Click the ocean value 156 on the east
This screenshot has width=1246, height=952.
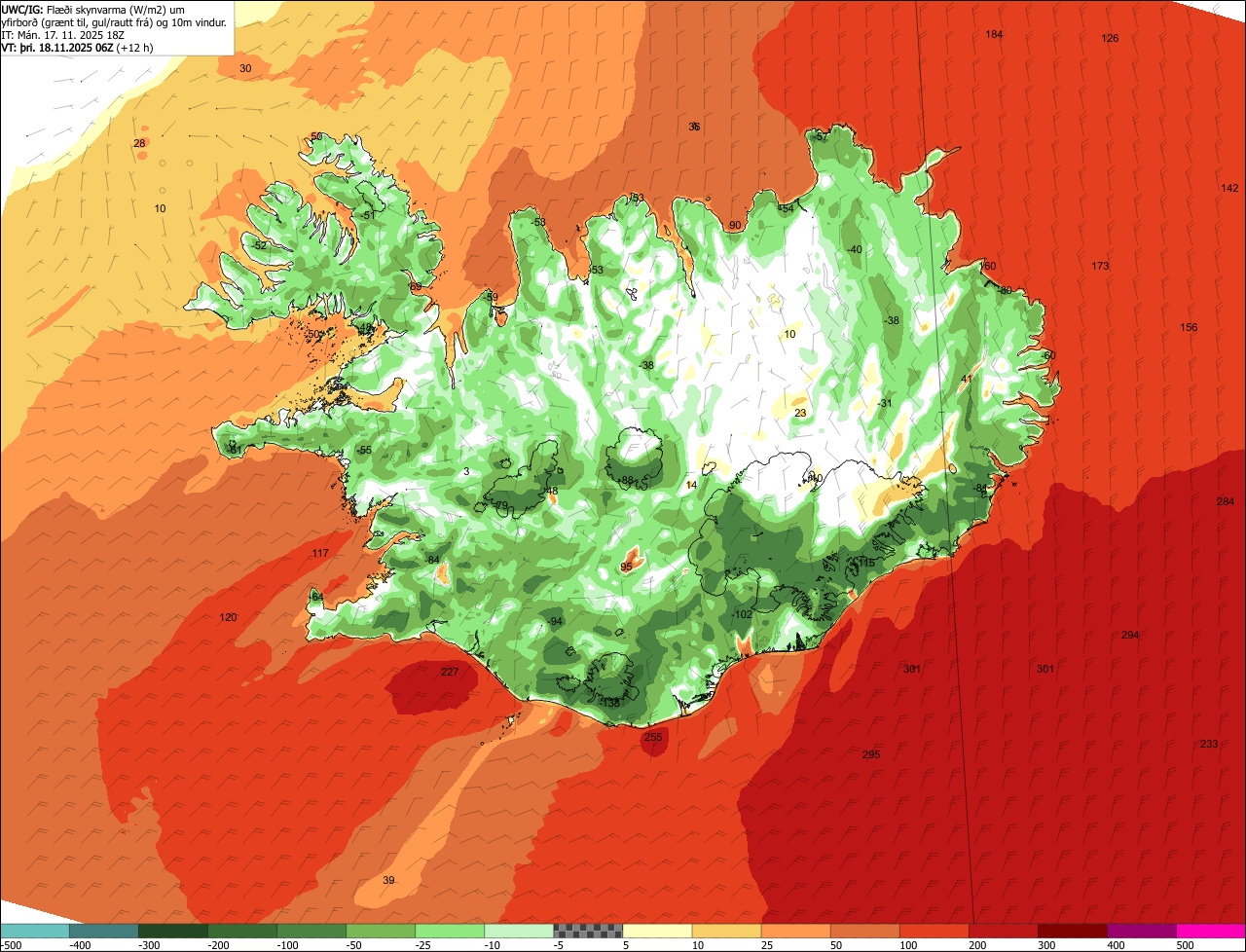click(1189, 327)
